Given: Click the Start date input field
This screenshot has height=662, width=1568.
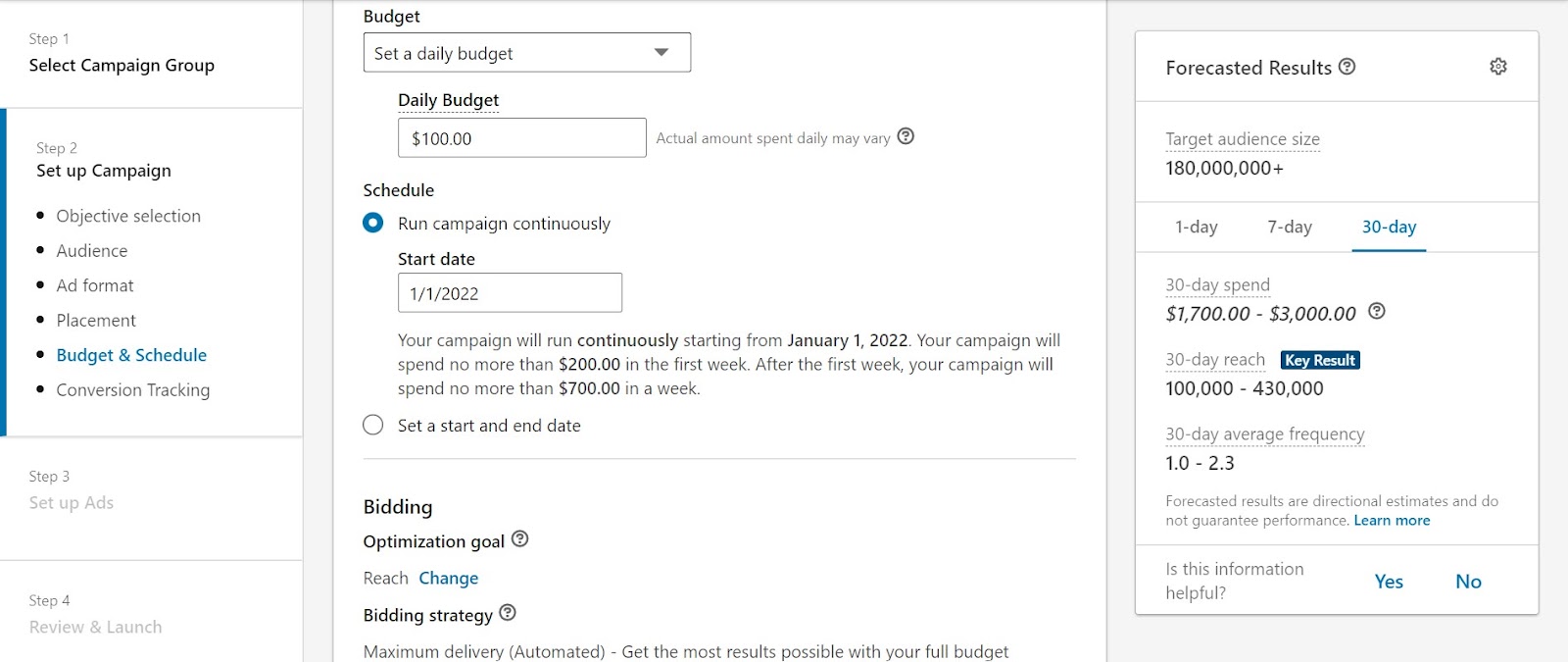Looking at the screenshot, I should (x=510, y=293).
